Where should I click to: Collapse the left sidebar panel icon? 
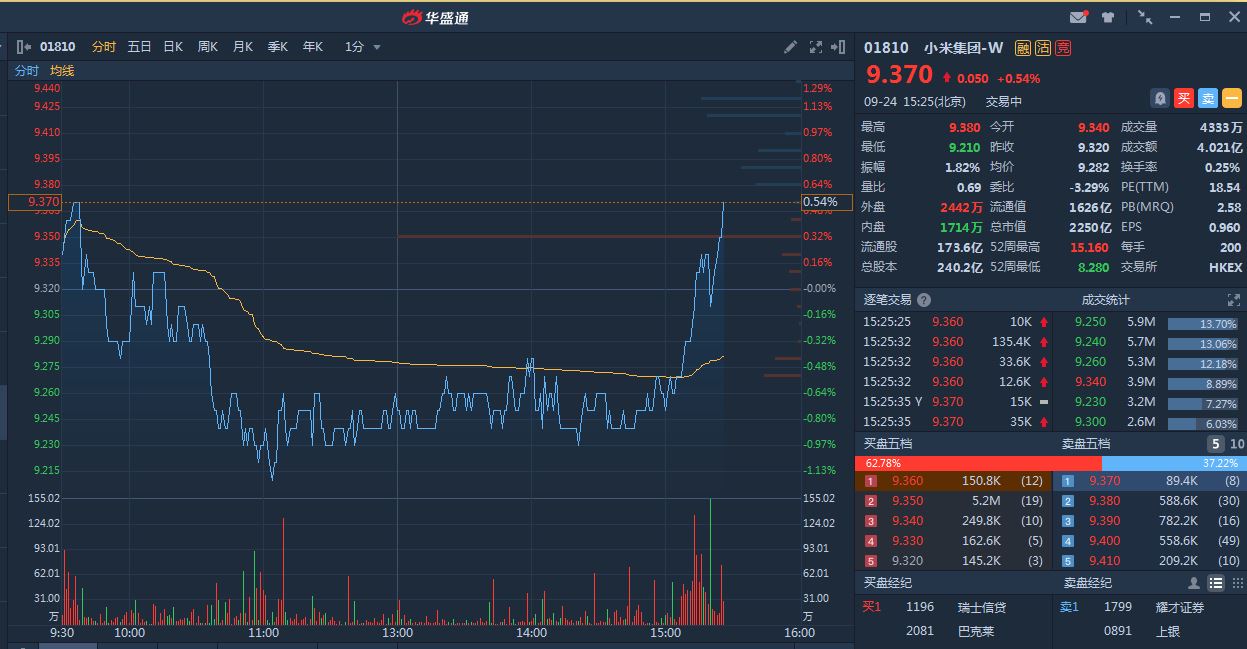coord(24,47)
